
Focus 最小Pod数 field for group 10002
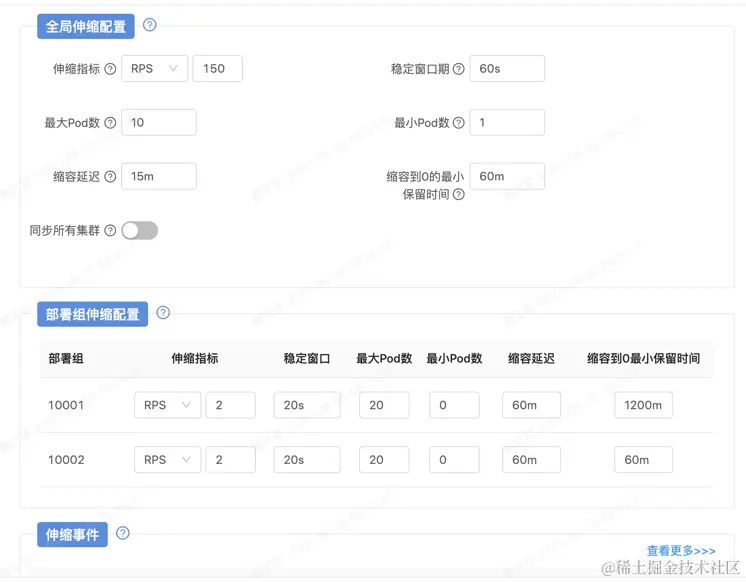click(x=454, y=460)
